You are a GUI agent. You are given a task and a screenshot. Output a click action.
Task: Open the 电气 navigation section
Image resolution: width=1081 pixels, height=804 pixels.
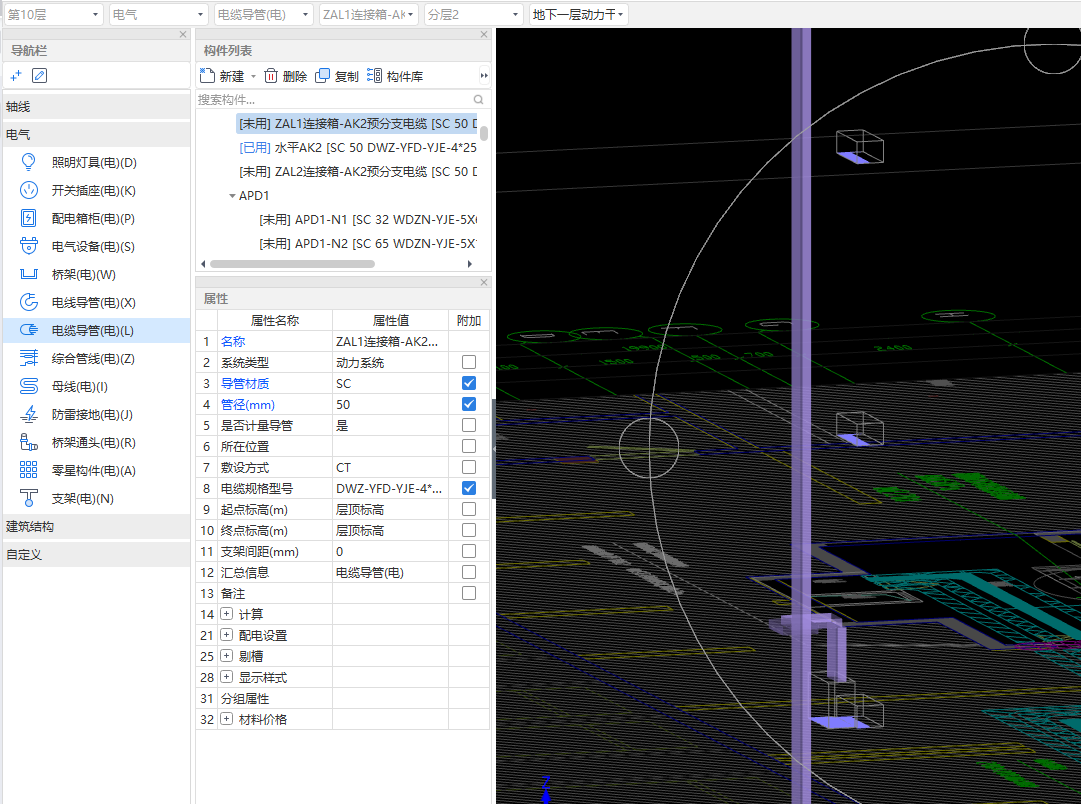tap(97, 134)
